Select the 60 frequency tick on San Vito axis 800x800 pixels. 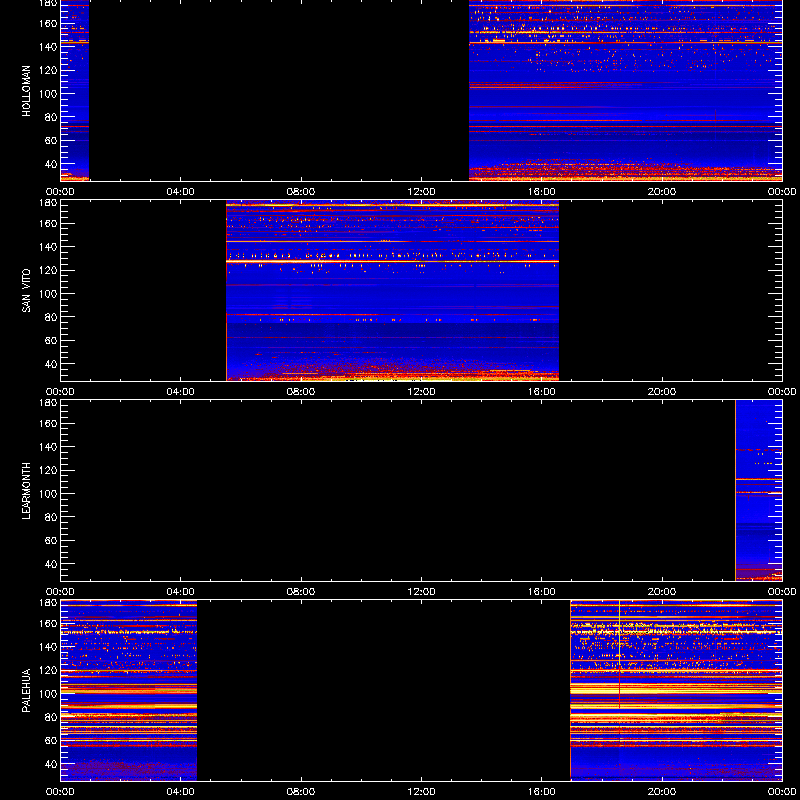pyautogui.click(x=52, y=340)
